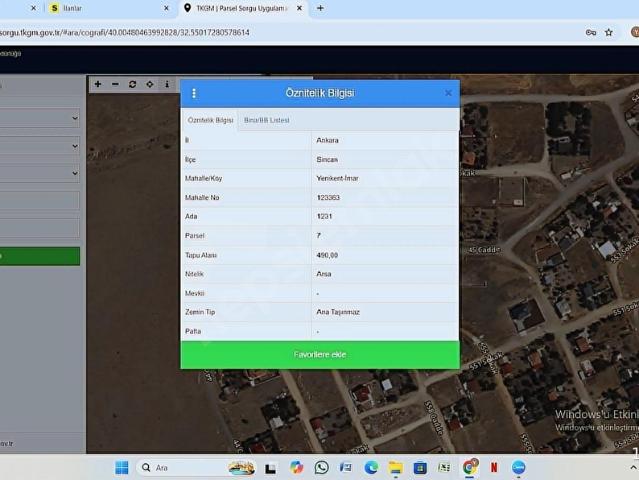Open the black-and-white L-shaped taskbar app
Screen dimensions: 639x480
[271, 469]
